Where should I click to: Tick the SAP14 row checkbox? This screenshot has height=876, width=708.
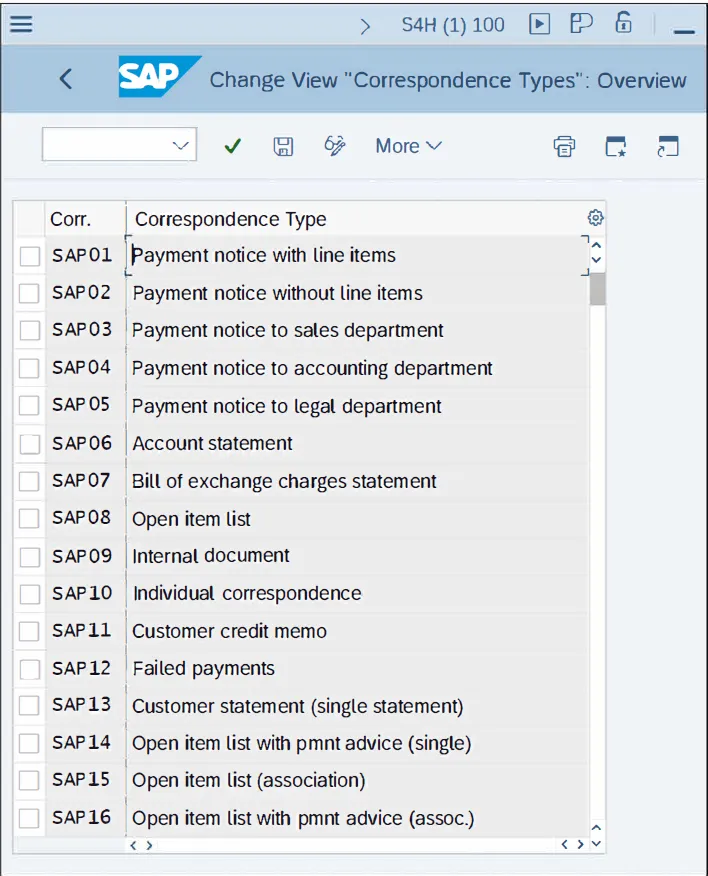click(x=29, y=744)
